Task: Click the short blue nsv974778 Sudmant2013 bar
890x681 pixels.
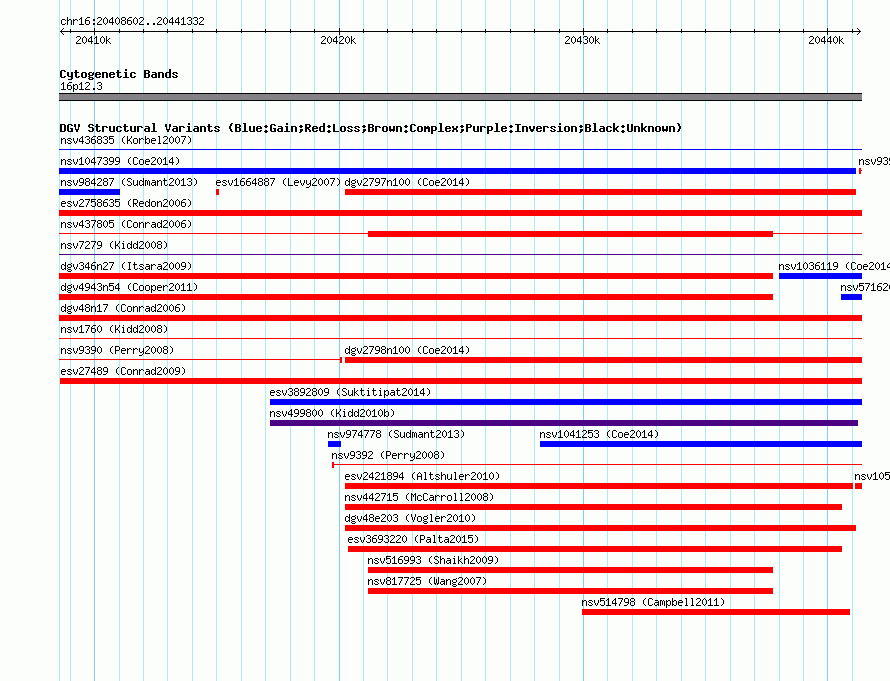Action: pyautogui.click(x=334, y=444)
